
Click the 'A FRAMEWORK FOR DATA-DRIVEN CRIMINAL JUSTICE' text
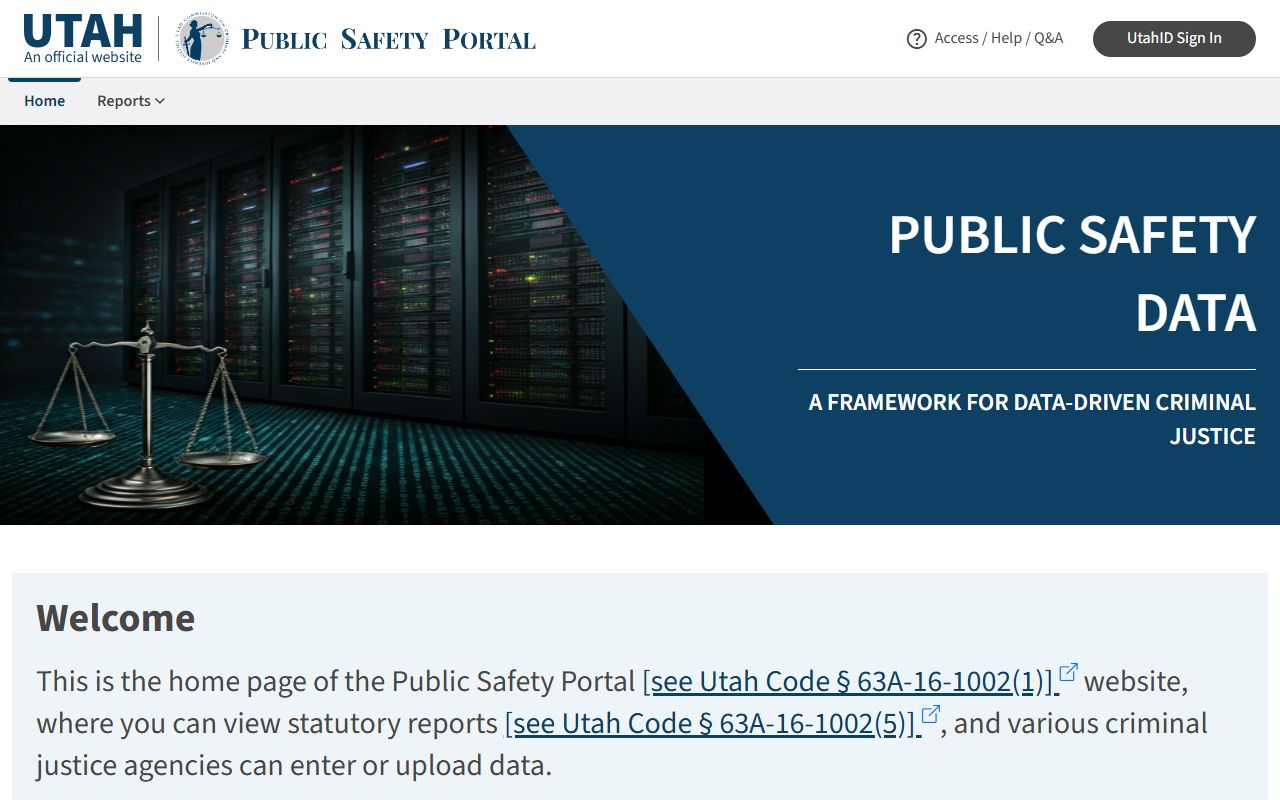1032,419
